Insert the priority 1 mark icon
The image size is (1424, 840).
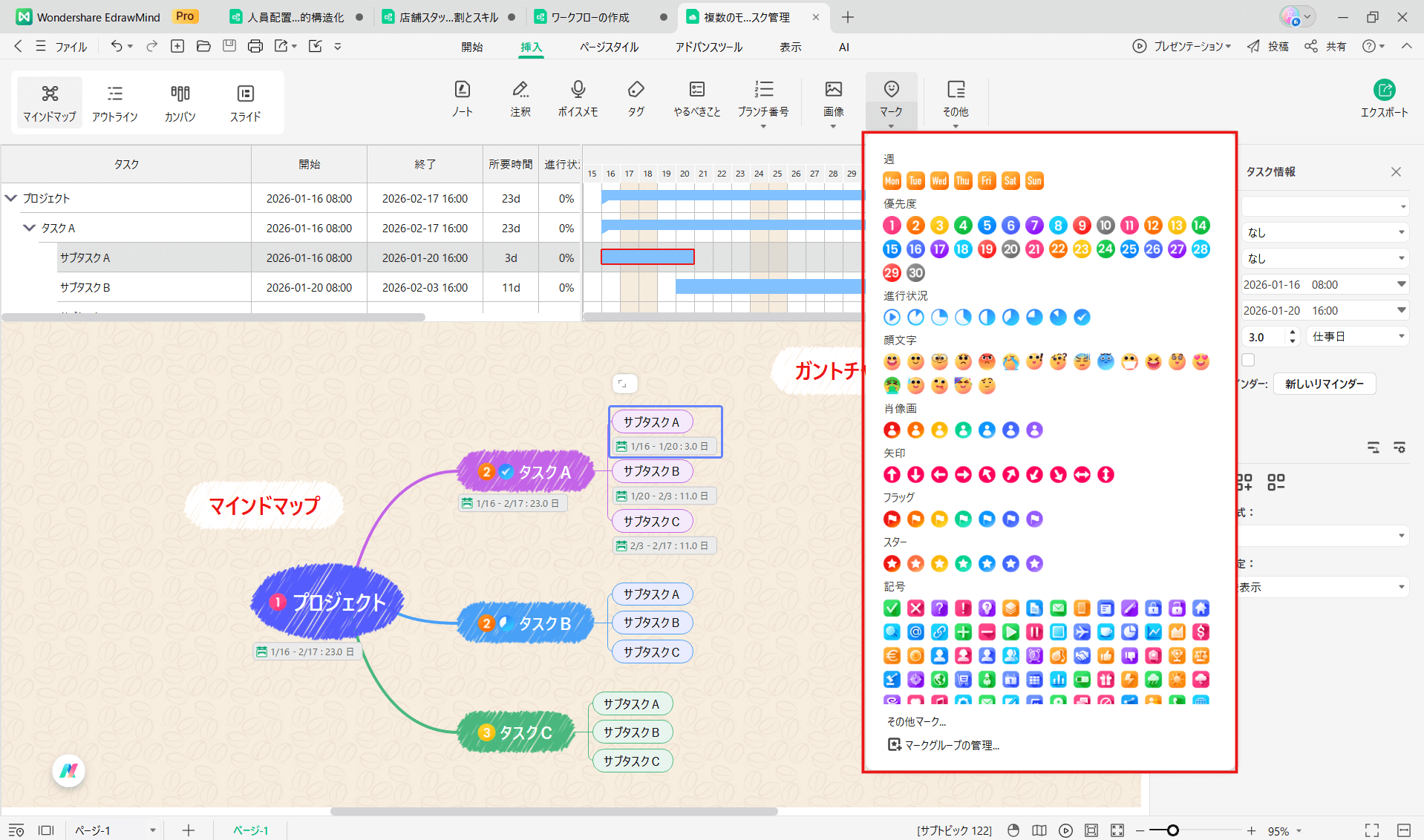(892, 226)
